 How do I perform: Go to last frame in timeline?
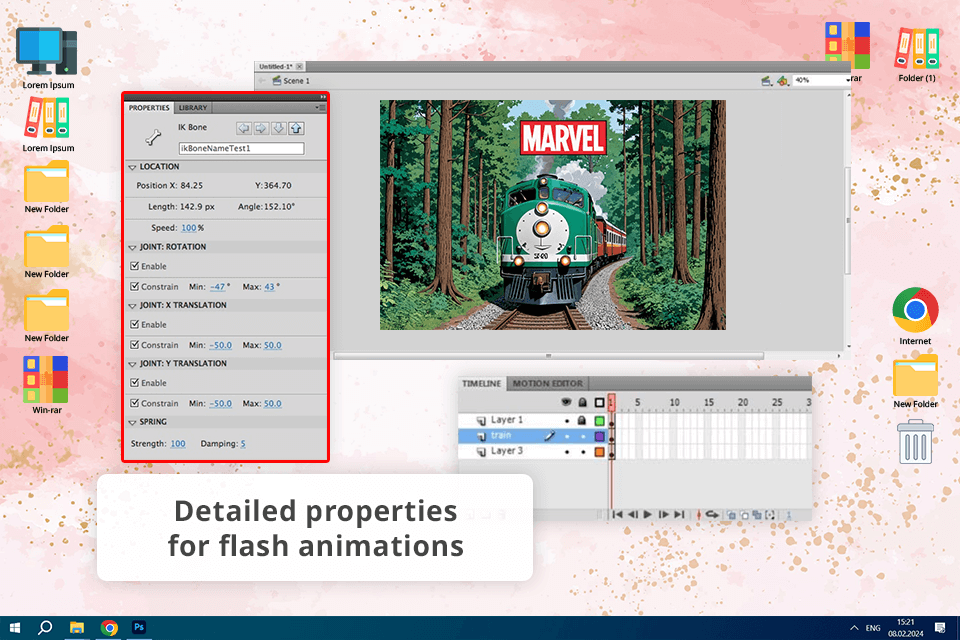pos(678,514)
